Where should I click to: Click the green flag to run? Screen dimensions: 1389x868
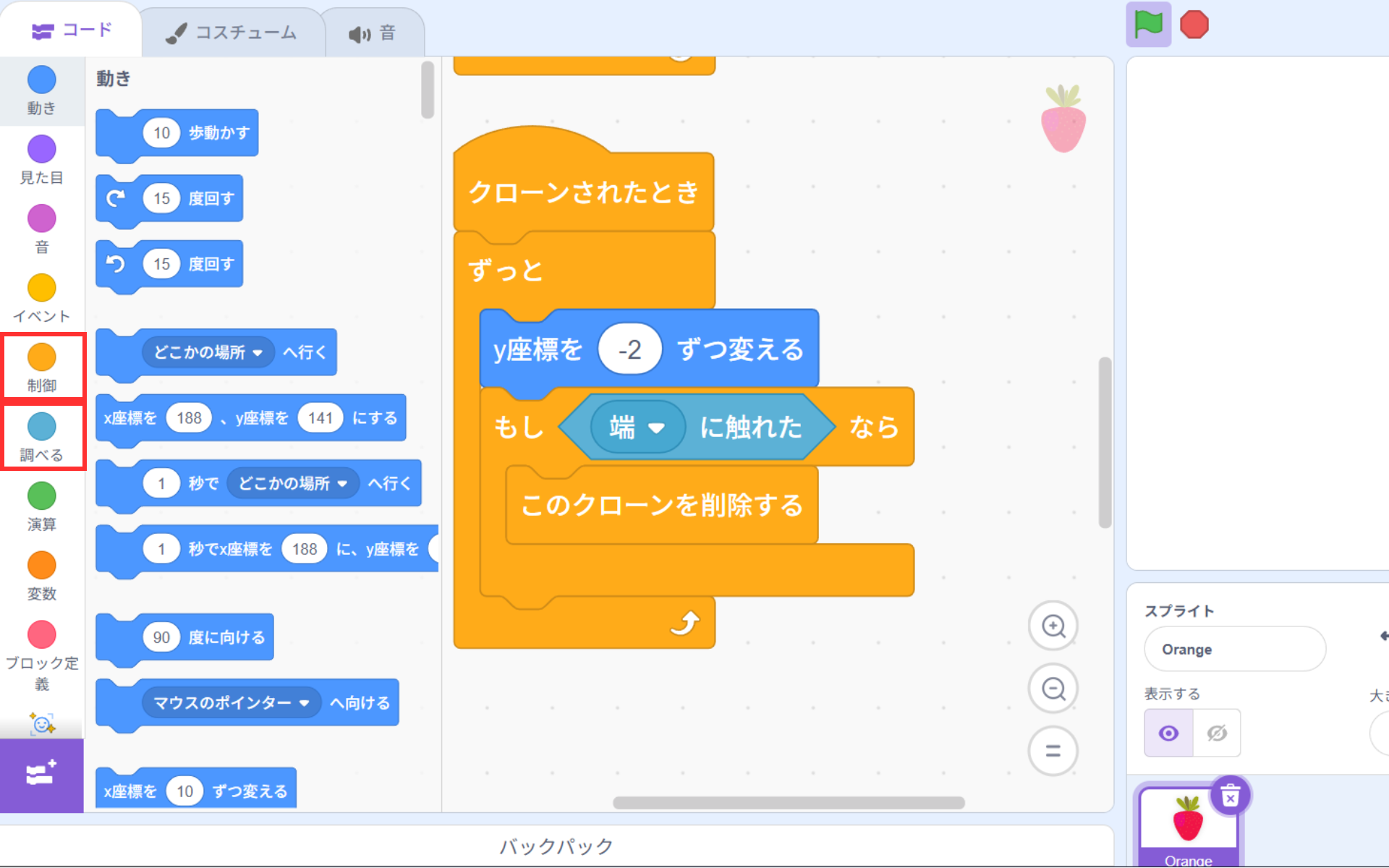(1148, 25)
